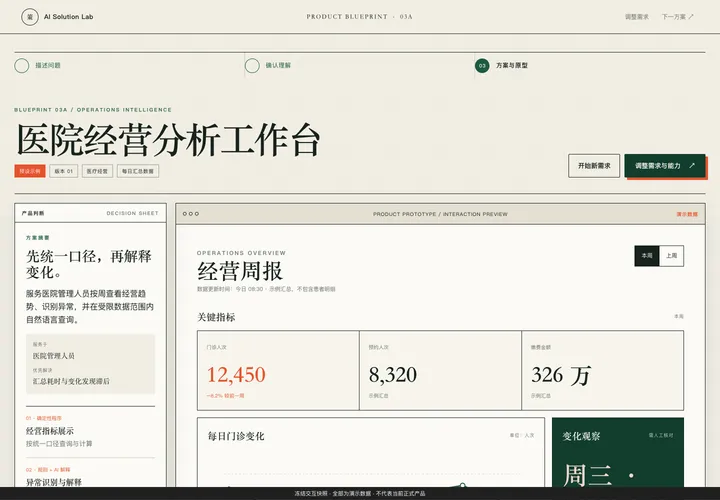
Task: Click the 经营周报 heading
Action: (x=240, y=271)
